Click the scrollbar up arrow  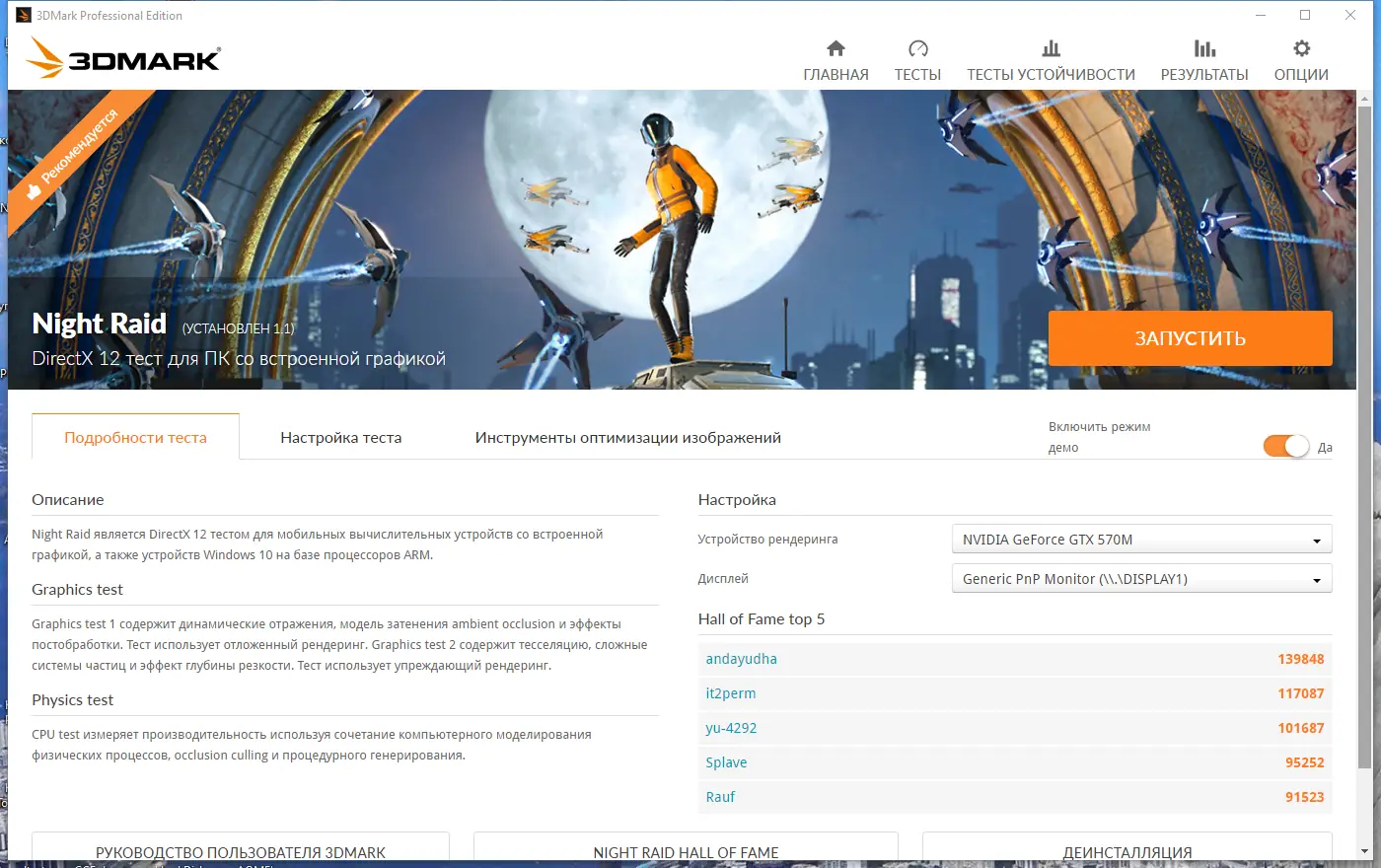click(1365, 98)
